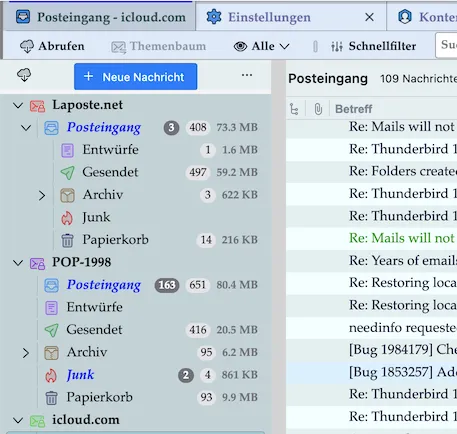This screenshot has width=457, height=434.
Task: Click the Abrufen get messages button
Action: click(x=52, y=46)
